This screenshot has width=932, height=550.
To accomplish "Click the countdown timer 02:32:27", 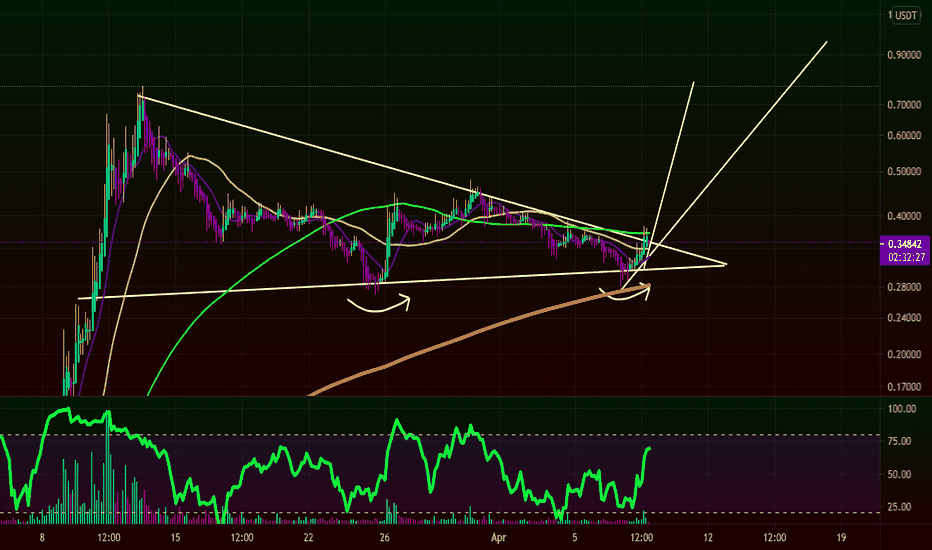I will pyautogui.click(x=906, y=257).
